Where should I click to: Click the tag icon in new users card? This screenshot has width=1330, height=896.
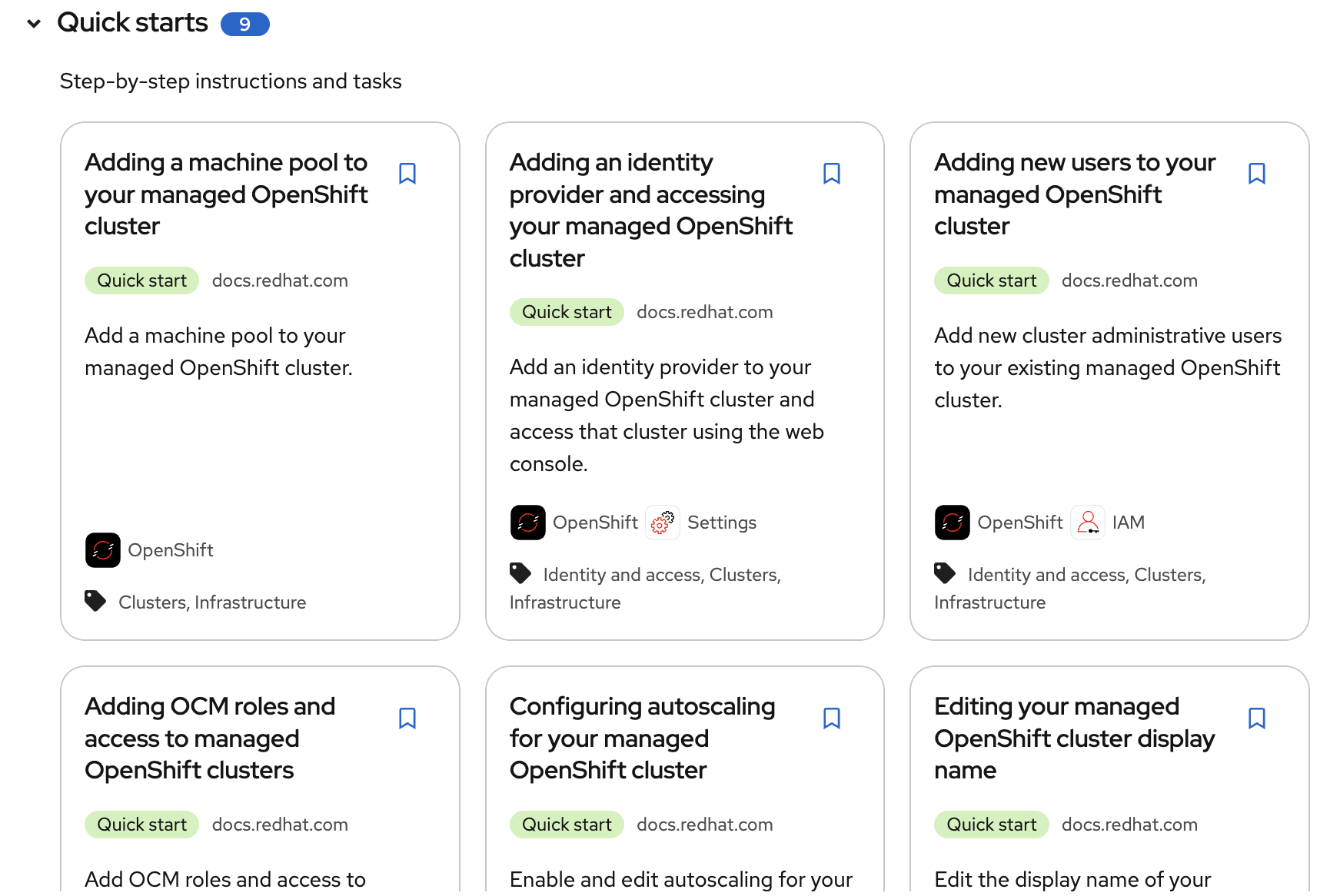(x=945, y=573)
